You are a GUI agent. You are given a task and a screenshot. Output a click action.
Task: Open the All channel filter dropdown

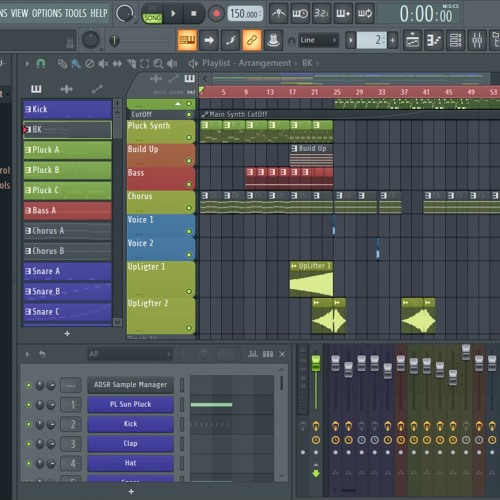tap(130, 354)
